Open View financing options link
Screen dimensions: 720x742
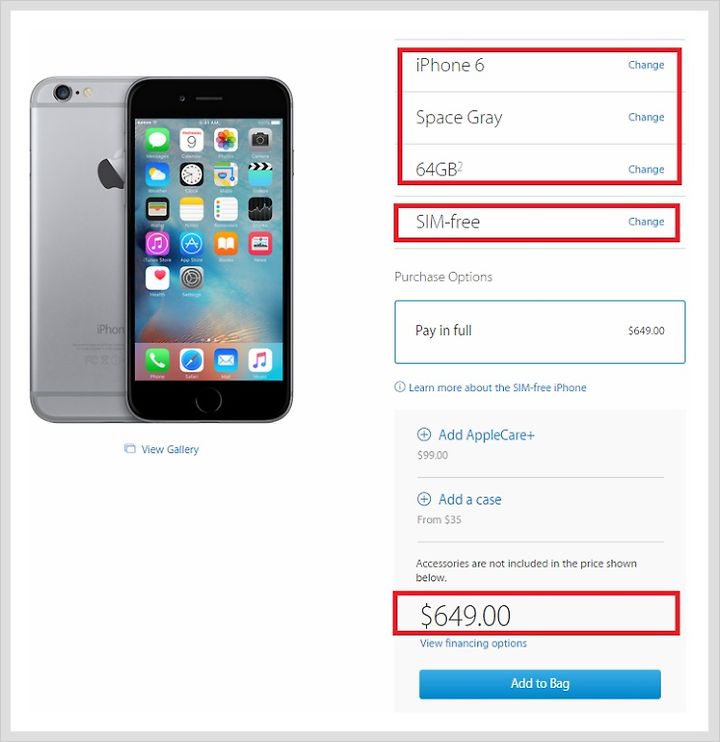(x=473, y=643)
